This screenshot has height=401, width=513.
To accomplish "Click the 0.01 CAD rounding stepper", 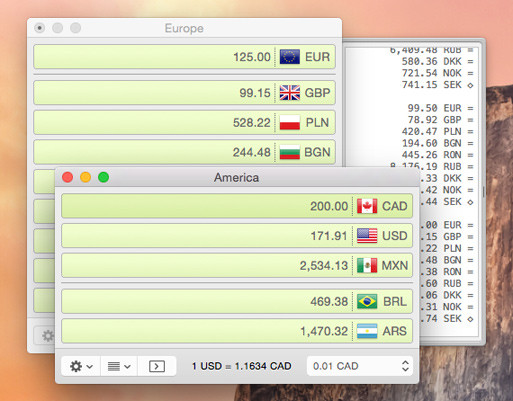I will tap(360, 366).
